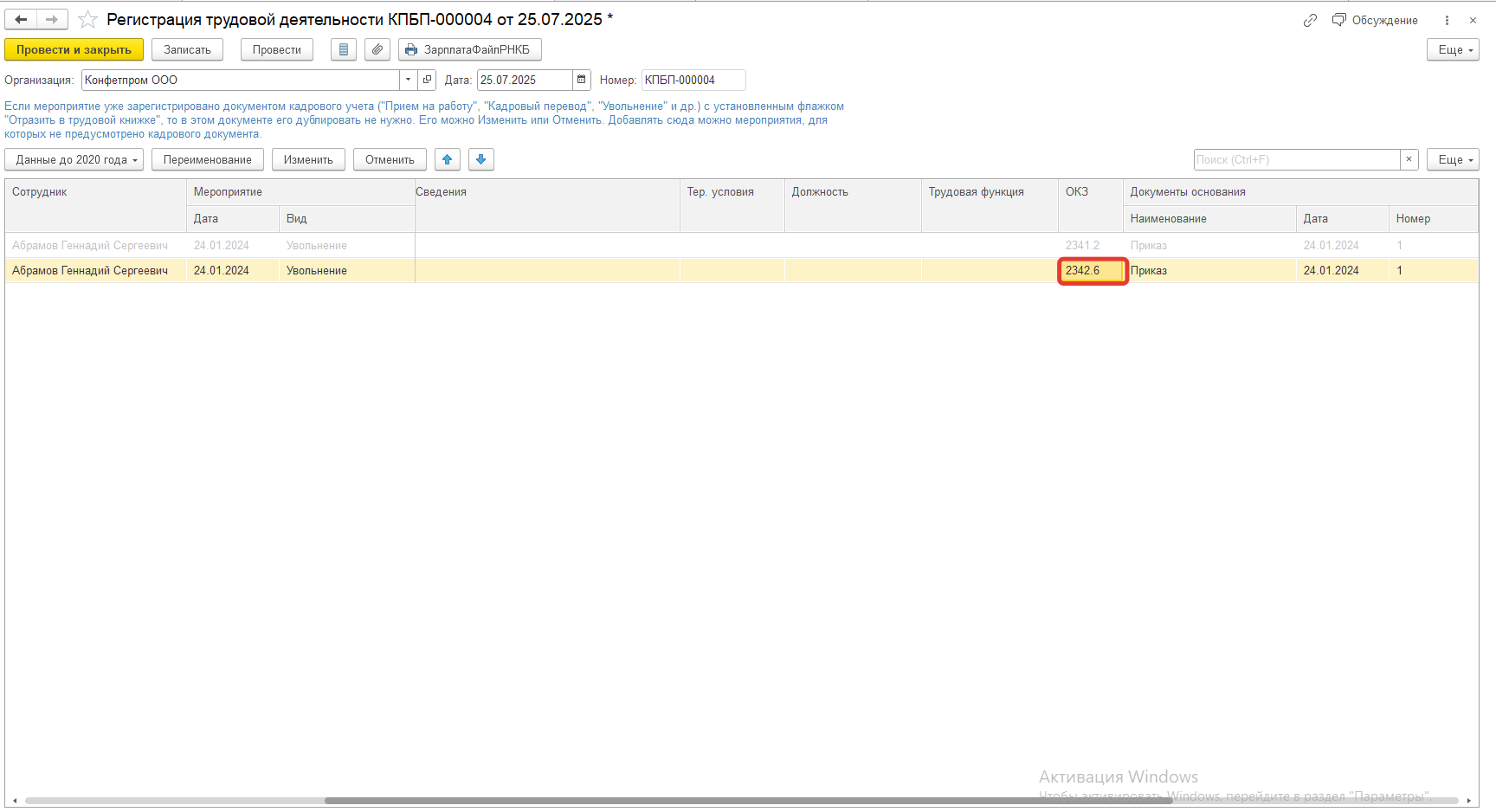Viewport: 1496px width, 812px height.
Task: Open "Данные до 2020 года" dropdown
Action: click(74, 159)
